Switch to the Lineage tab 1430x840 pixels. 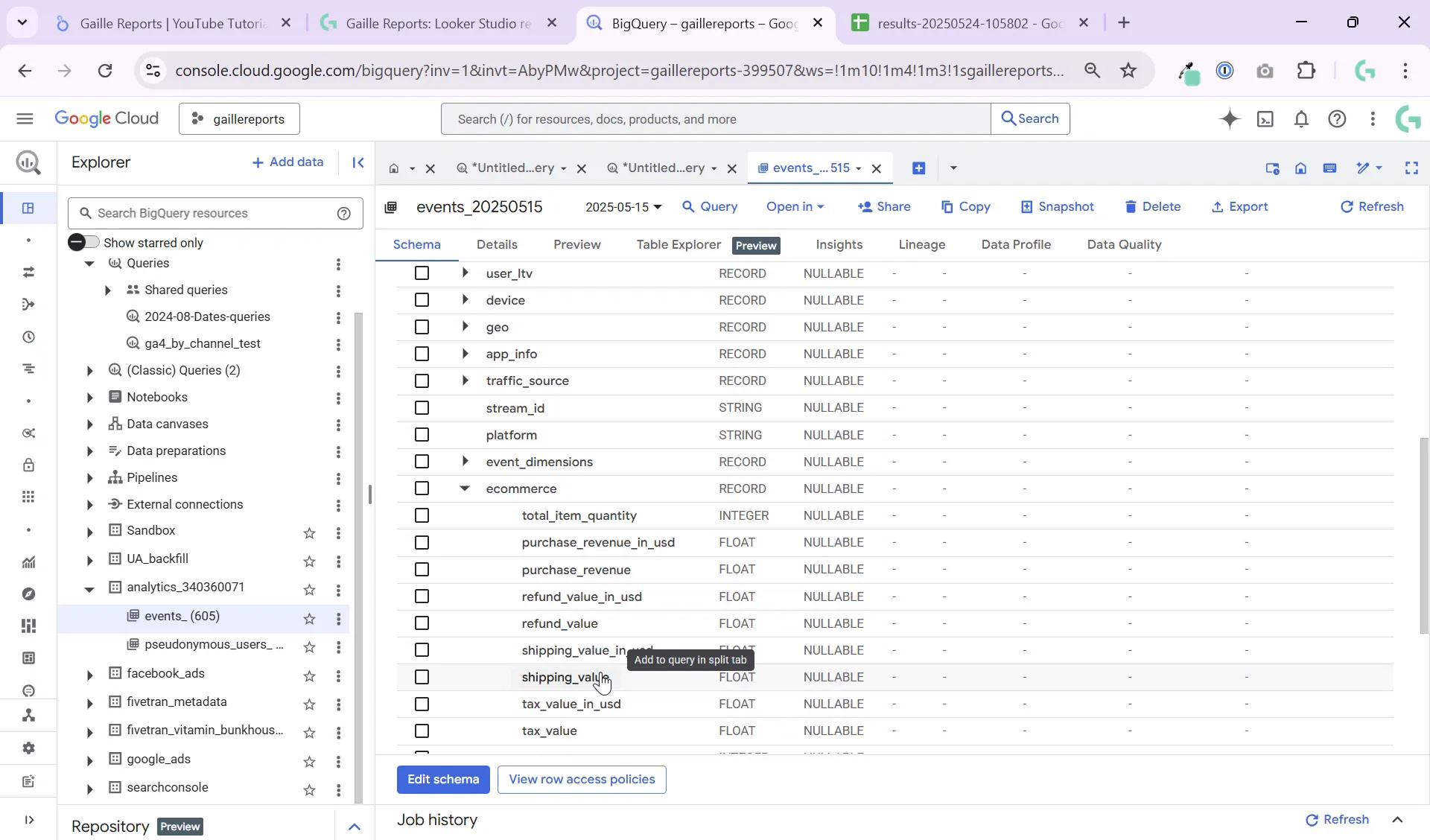(x=922, y=244)
